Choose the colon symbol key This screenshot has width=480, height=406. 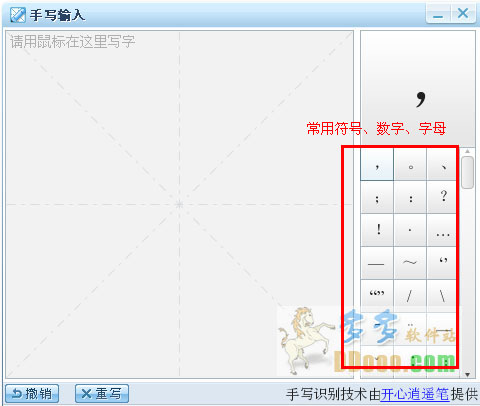[410, 198]
